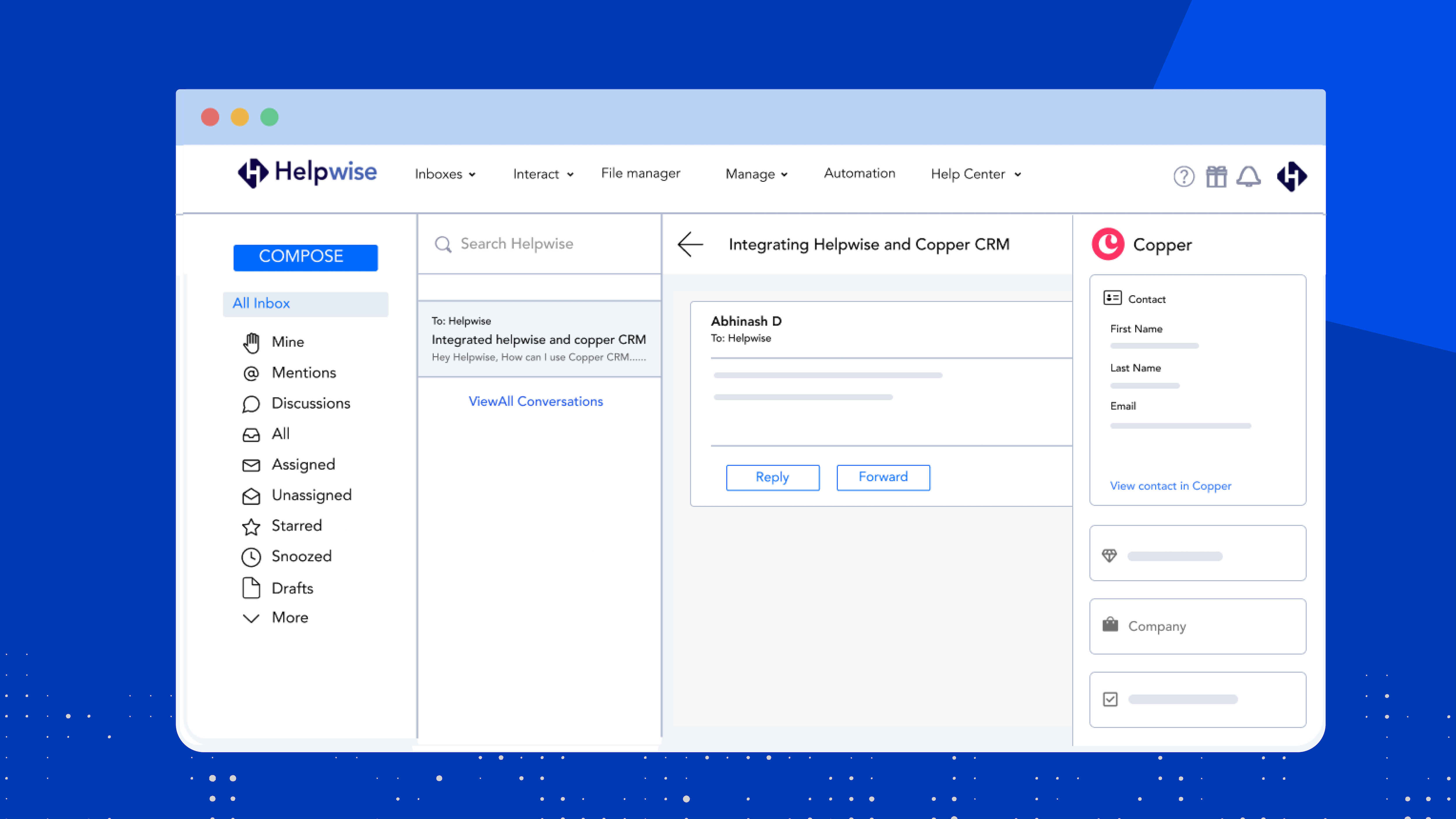The image size is (1456, 819).
Task: Click the hand icon beside Mine
Action: coord(252,342)
